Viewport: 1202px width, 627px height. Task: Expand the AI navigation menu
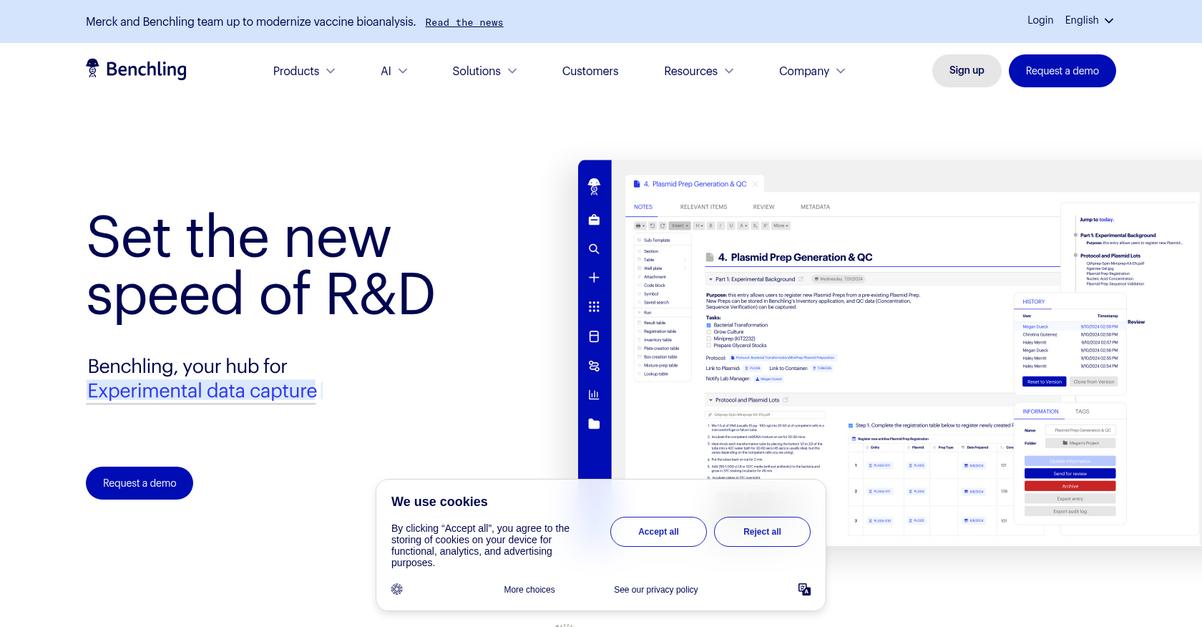click(x=394, y=71)
